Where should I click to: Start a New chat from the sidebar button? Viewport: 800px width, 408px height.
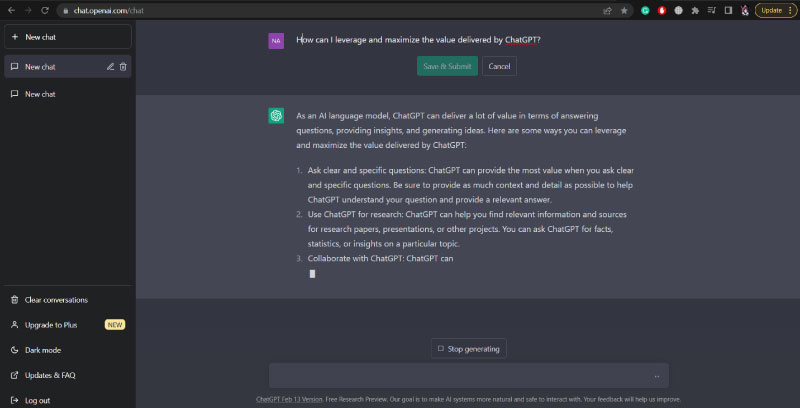[x=68, y=37]
